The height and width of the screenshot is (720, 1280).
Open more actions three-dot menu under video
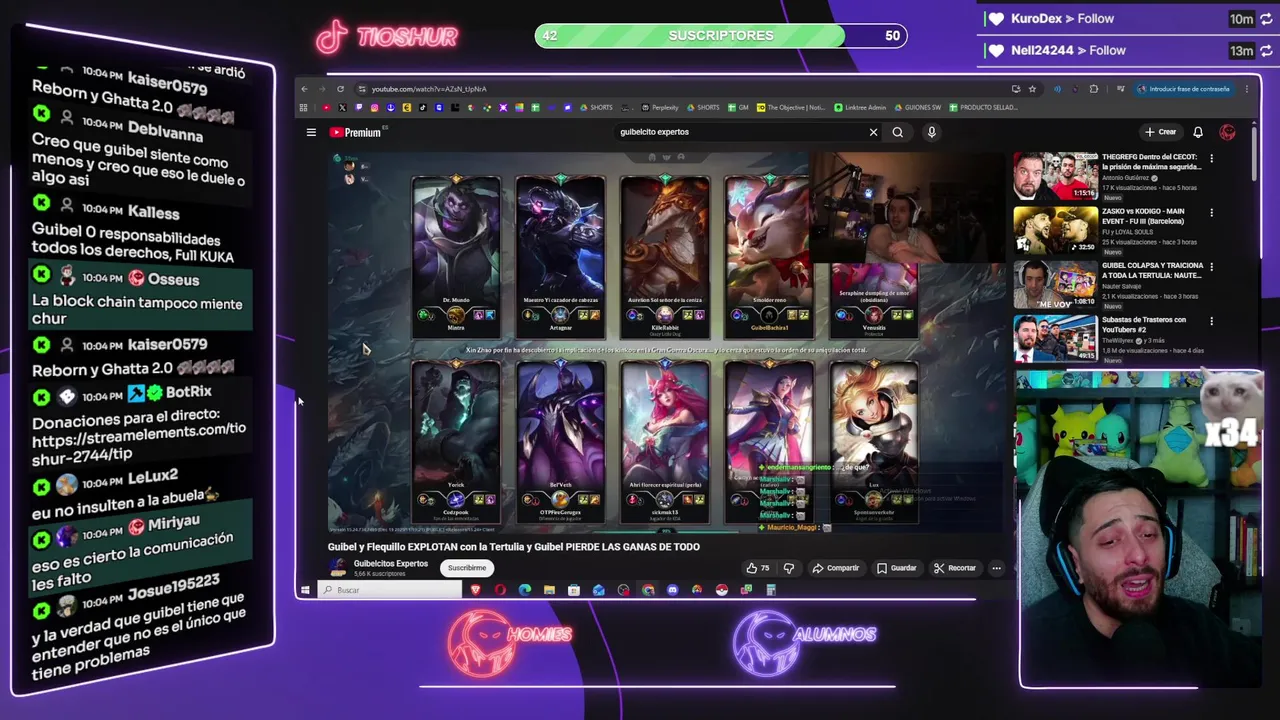[996, 568]
